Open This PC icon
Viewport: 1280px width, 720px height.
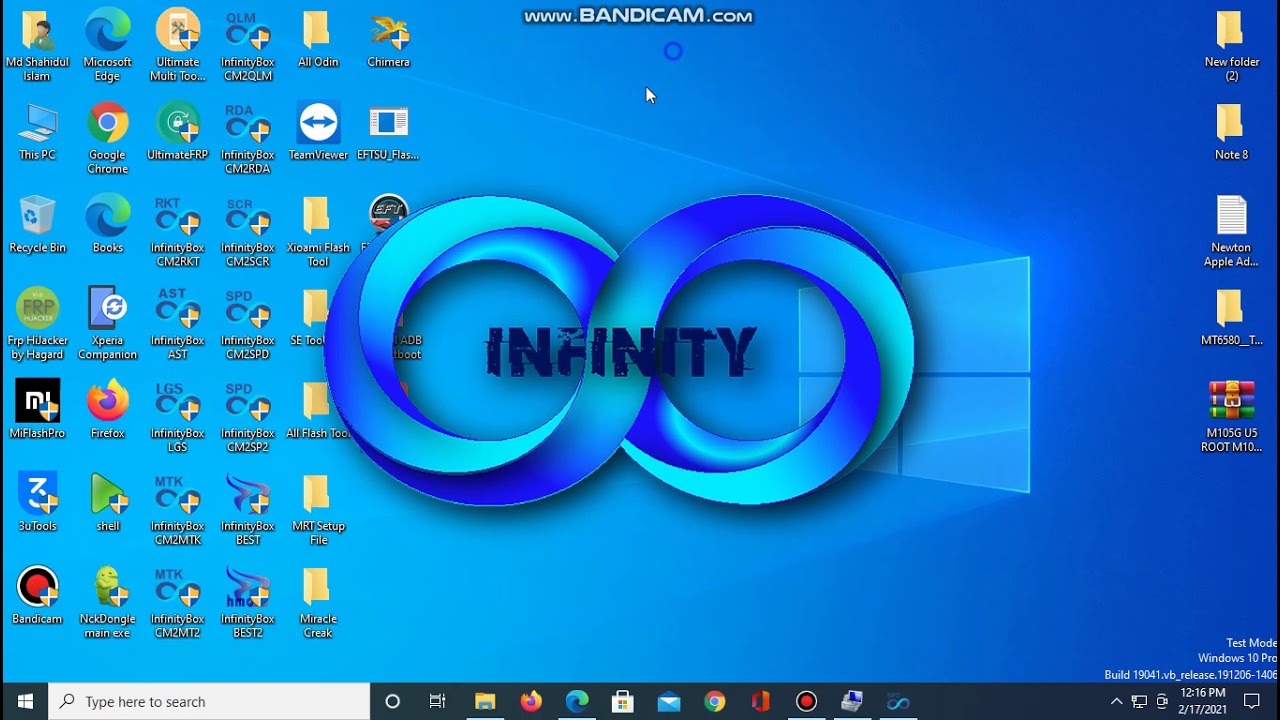pos(37,132)
